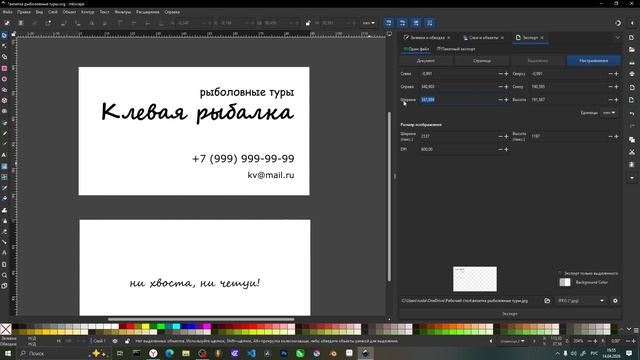Toggle the lock of current layer in status bar
The image size is (640, 360).
click(127, 341)
